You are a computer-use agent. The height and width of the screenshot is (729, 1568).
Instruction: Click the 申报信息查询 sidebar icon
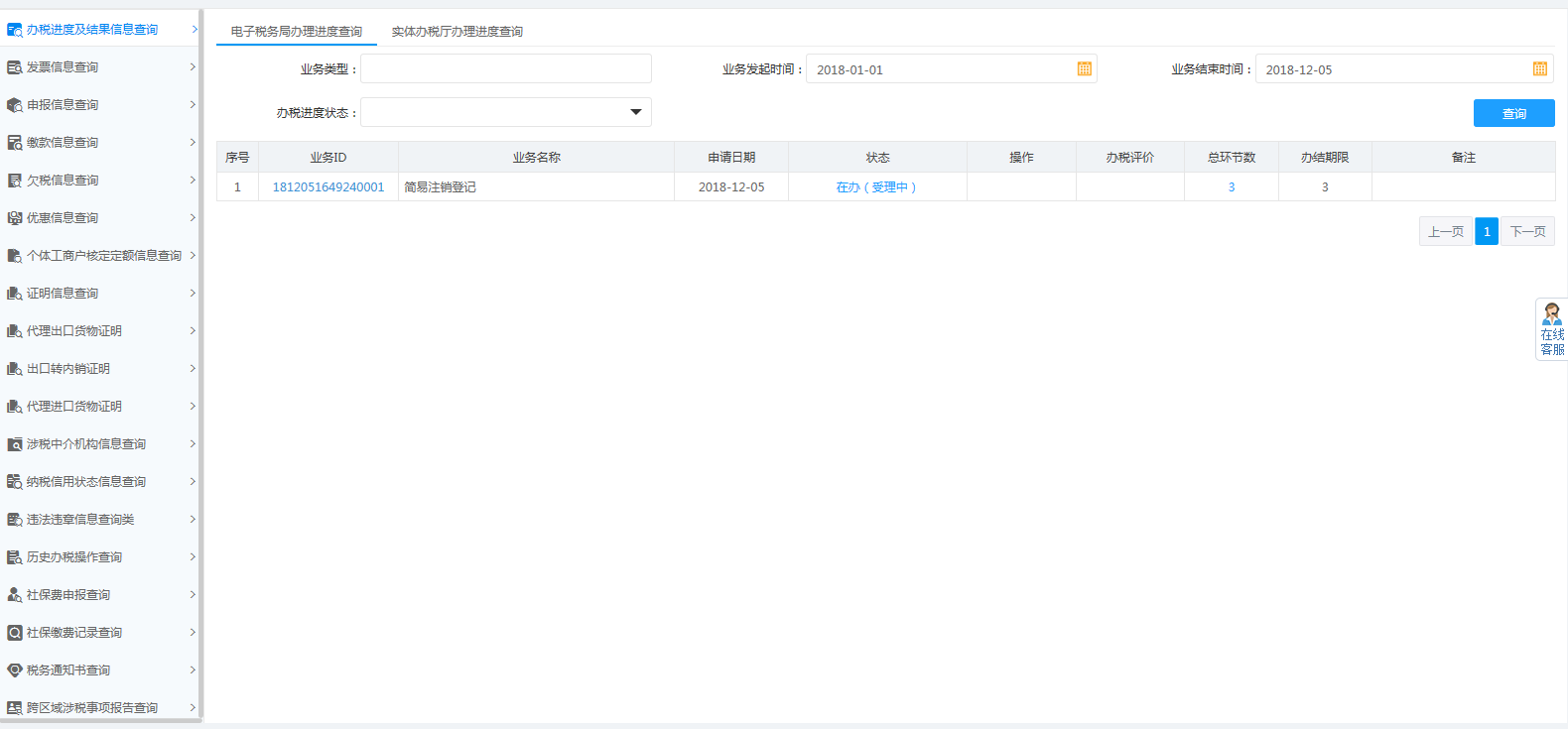pyautogui.click(x=14, y=105)
